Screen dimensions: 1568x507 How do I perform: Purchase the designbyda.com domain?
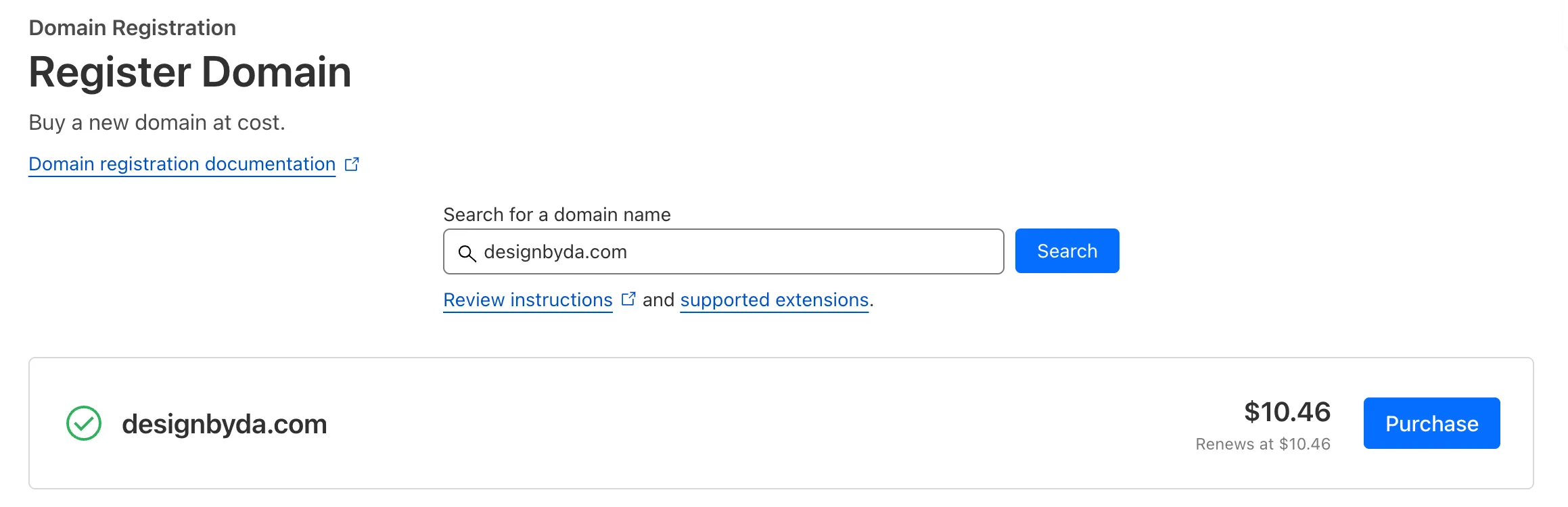tap(1431, 423)
